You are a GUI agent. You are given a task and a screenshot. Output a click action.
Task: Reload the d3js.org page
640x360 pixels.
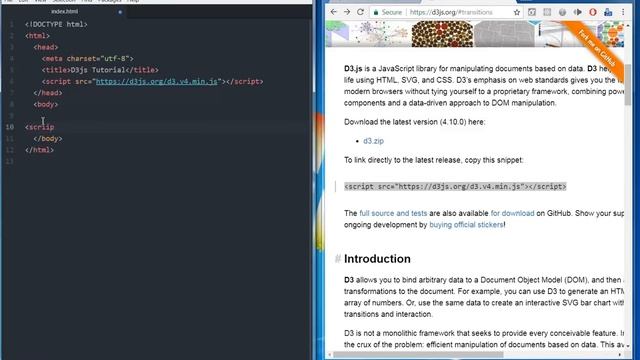pos(360,12)
